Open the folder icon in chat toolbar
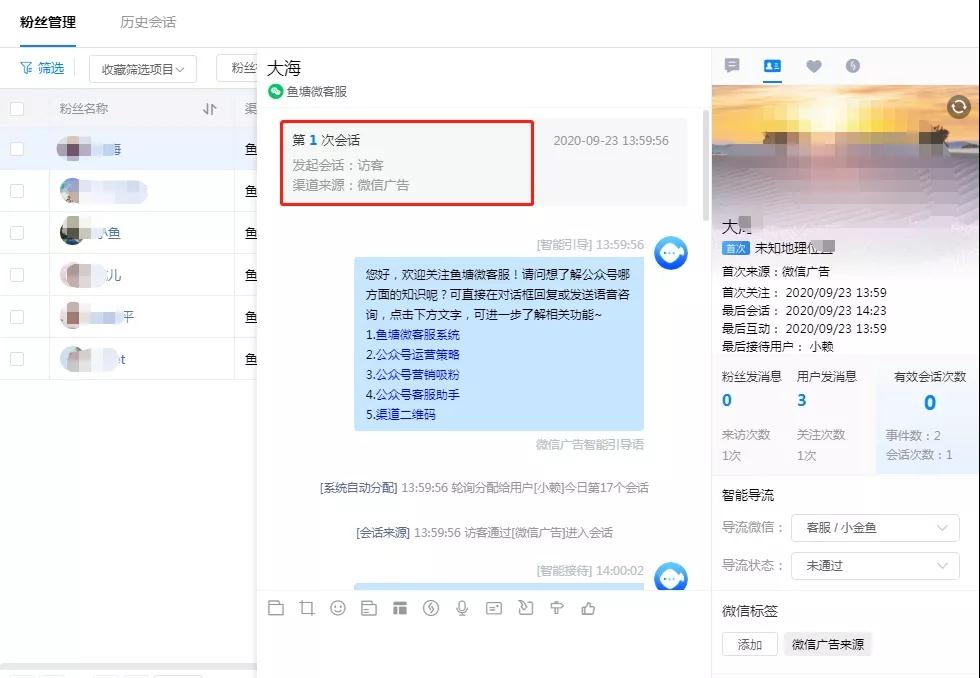The height and width of the screenshot is (678, 980). 276,608
